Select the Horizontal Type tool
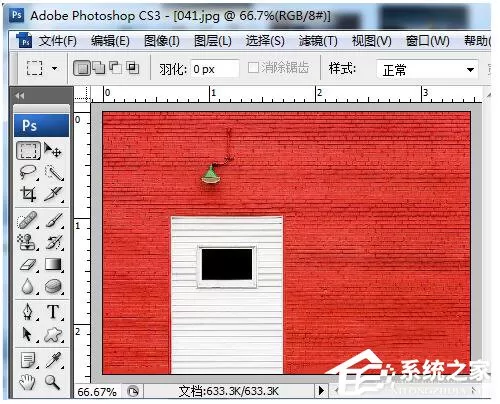This screenshot has height=404, width=500. pyautogui.click(x=53, y=312)
